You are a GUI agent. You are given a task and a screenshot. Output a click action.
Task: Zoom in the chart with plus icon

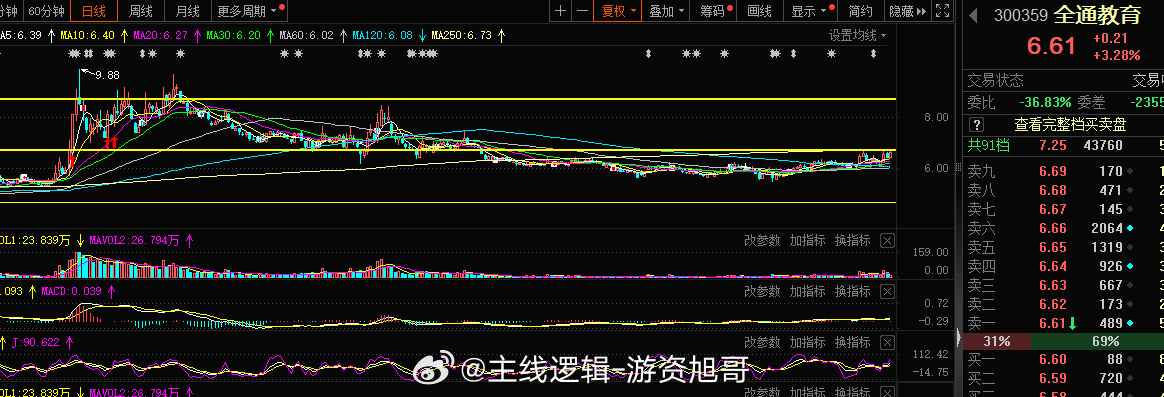tap(560, 11)
